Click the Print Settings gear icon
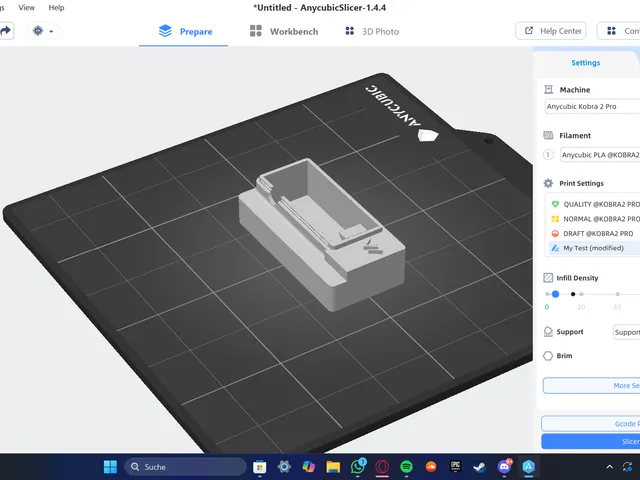This screenshot has width=640, height=480. (549, 183)
